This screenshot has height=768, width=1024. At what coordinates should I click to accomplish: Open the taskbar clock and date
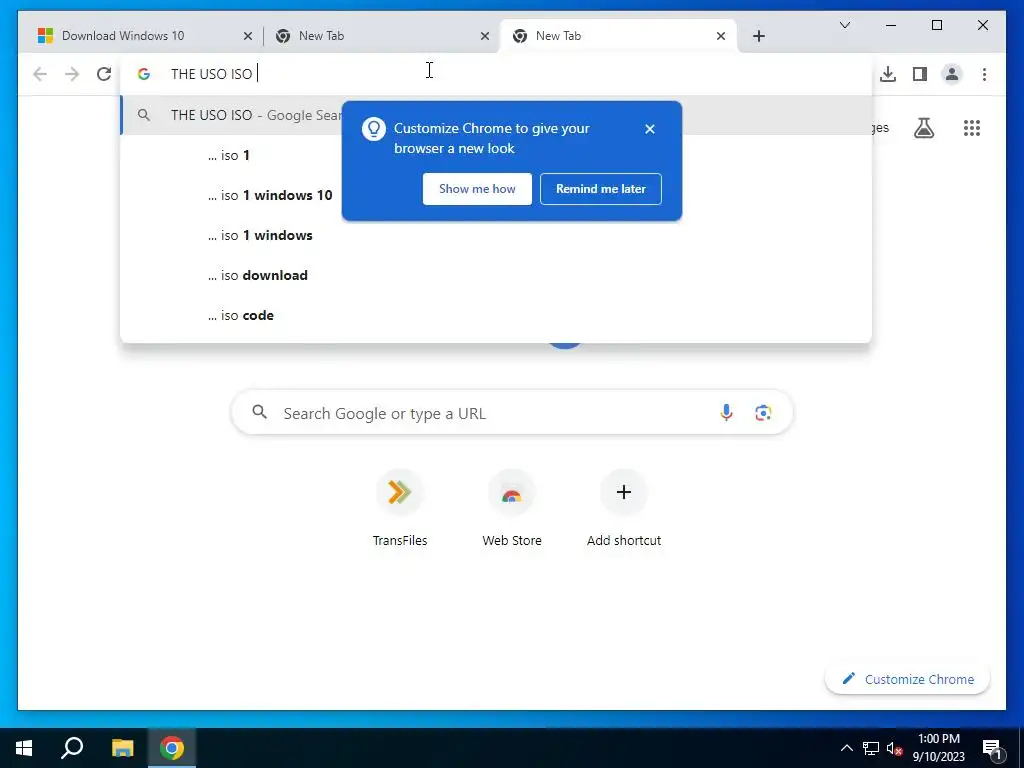pos(938,748)
